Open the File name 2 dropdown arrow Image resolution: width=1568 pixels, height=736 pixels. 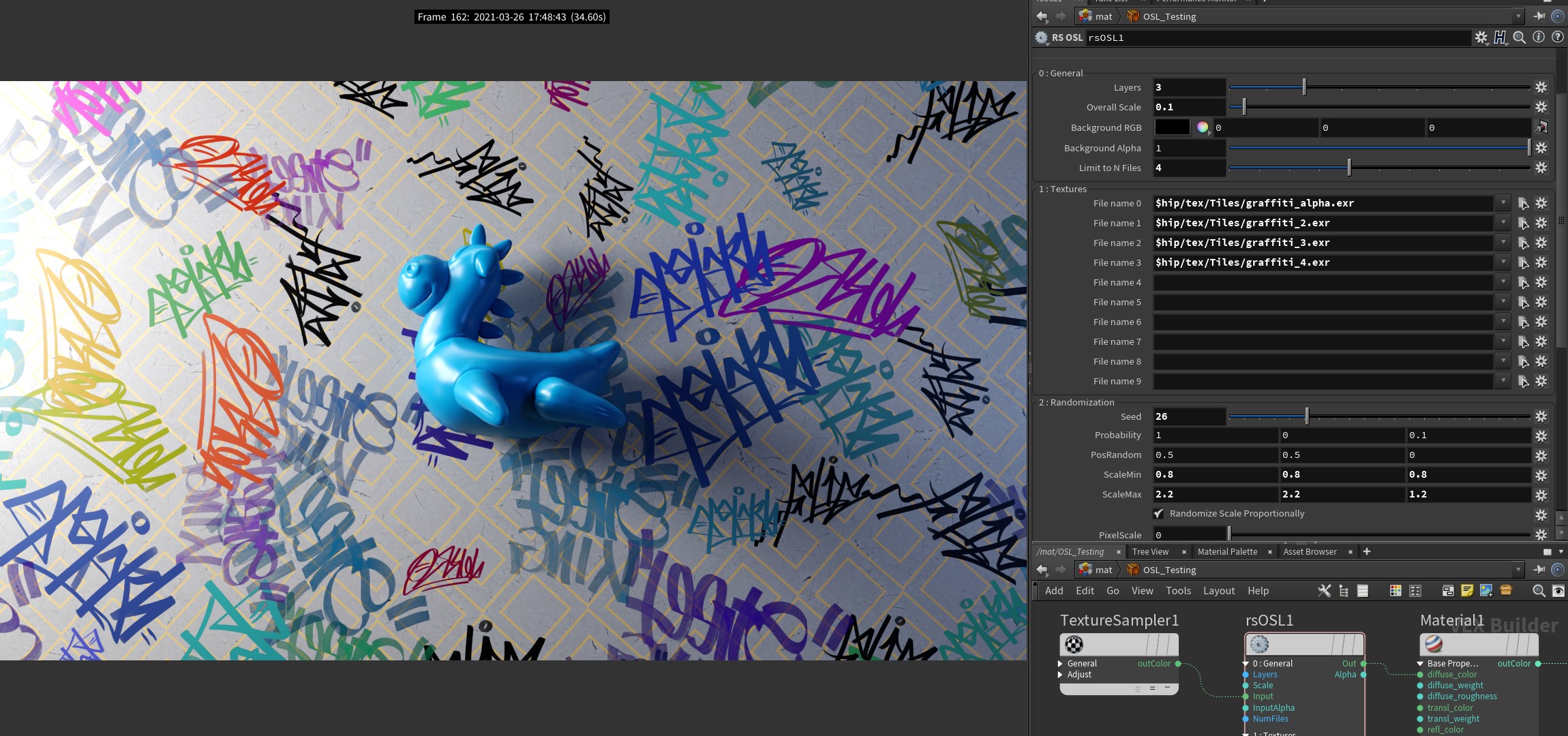pyautogui.click(x=1503, y=243)
